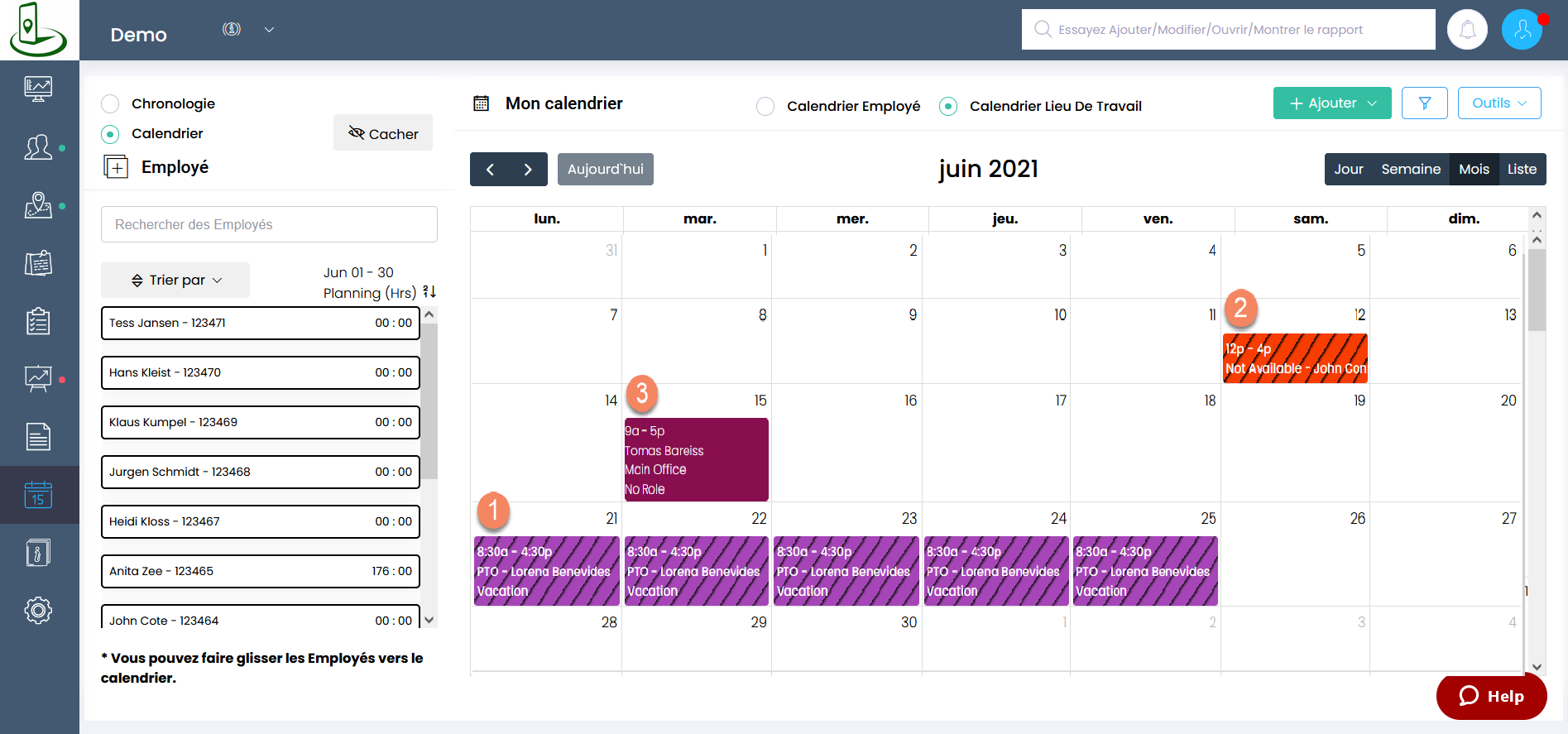Open the dashboard monitor icon in sidebar

click(38, 88)
